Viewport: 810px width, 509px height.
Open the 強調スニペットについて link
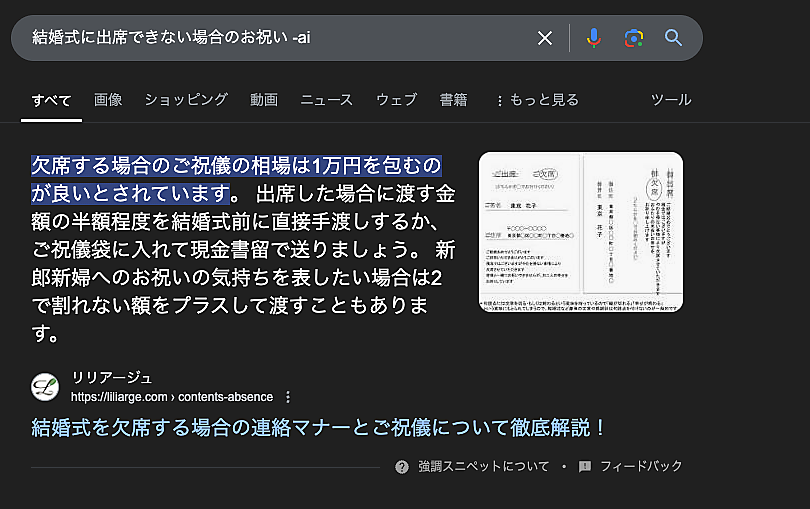pos(484,467)
